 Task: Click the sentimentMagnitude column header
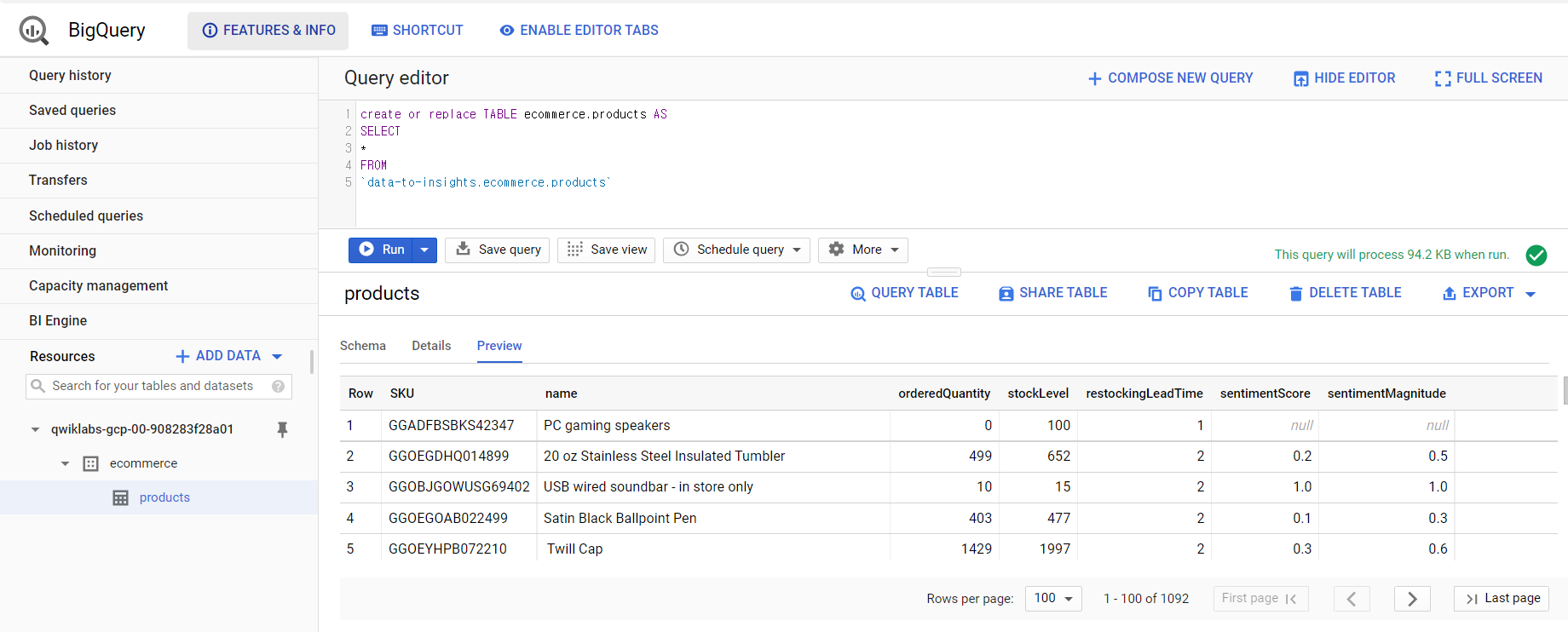tap(1386, 394)
